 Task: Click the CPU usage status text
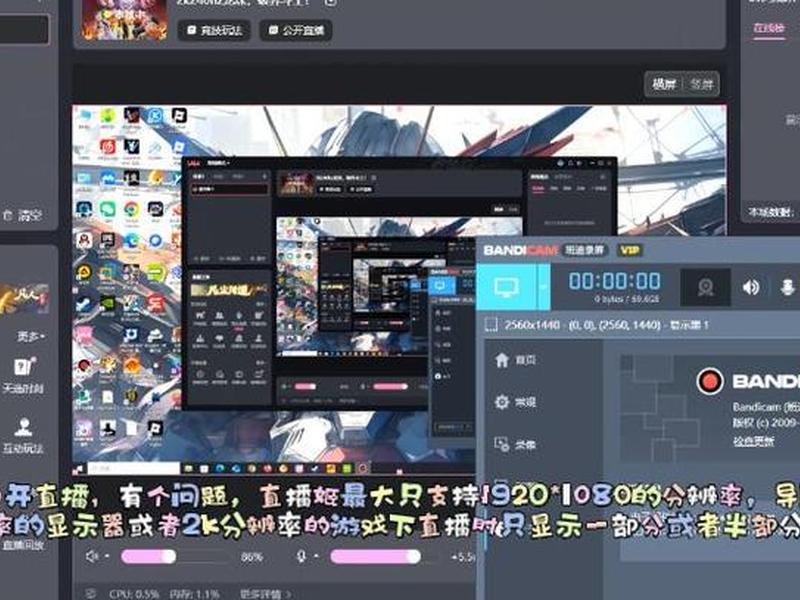pos(134,594)
